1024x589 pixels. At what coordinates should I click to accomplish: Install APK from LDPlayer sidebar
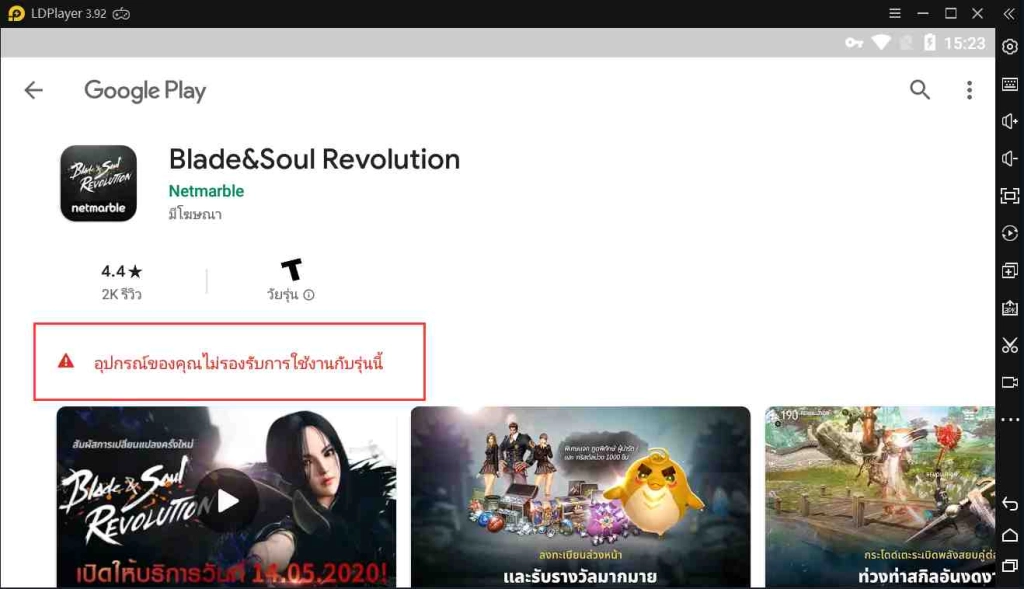pos(1010,308)
